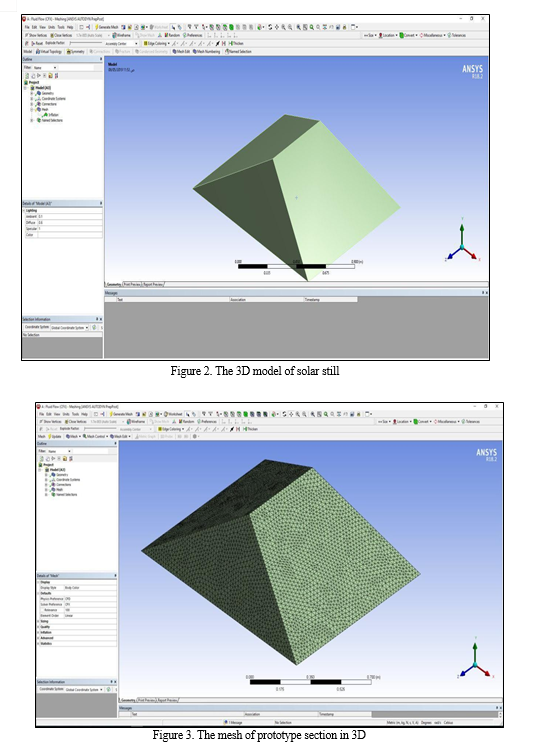Click Symmetry in the Figure 2 toolbar
Image resolution: width=535 pixels, height=748 pixels.
pos(76,52)
